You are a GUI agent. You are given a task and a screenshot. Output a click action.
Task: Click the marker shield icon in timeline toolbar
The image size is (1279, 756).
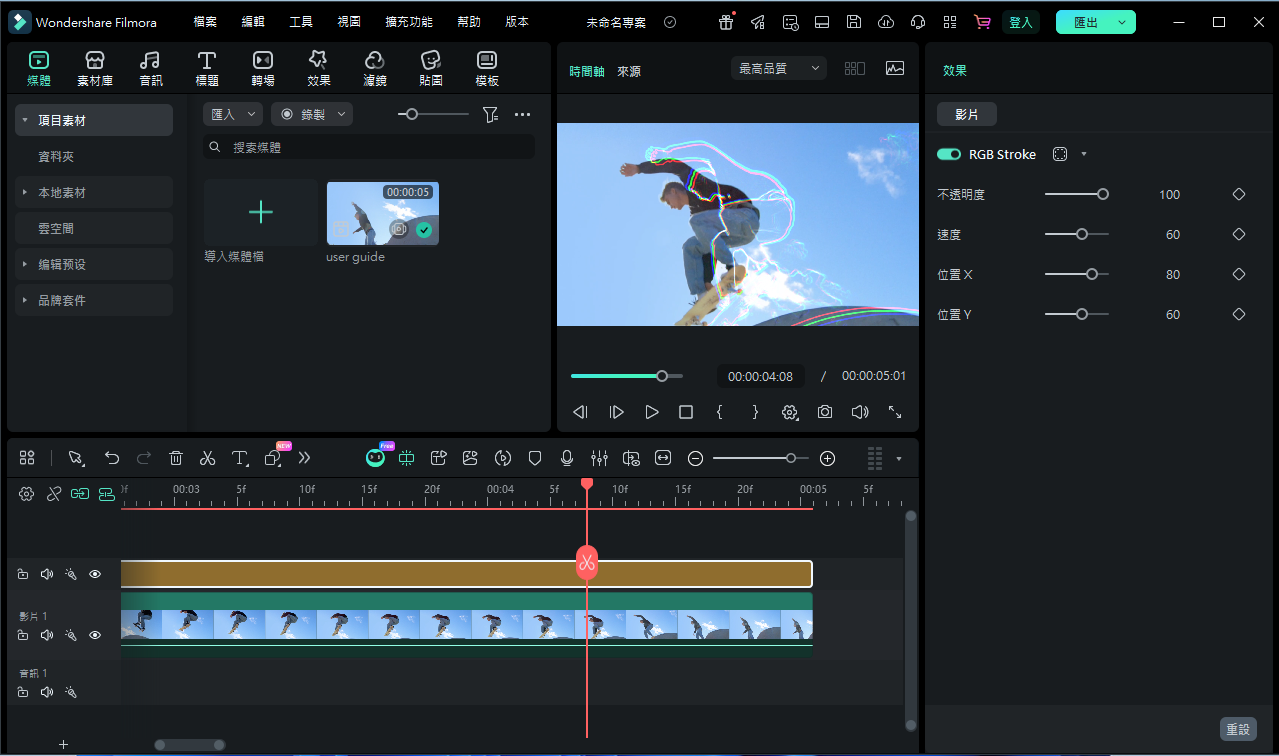coord(535,458)
